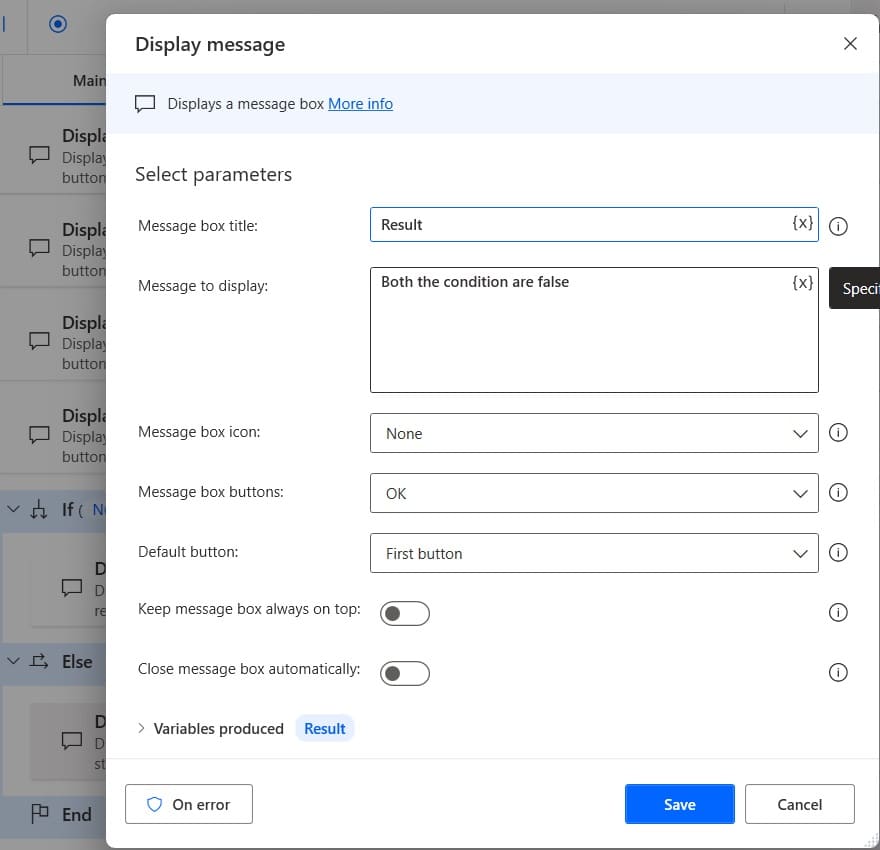Open the Message box icon dropdown

pos(594,433)
